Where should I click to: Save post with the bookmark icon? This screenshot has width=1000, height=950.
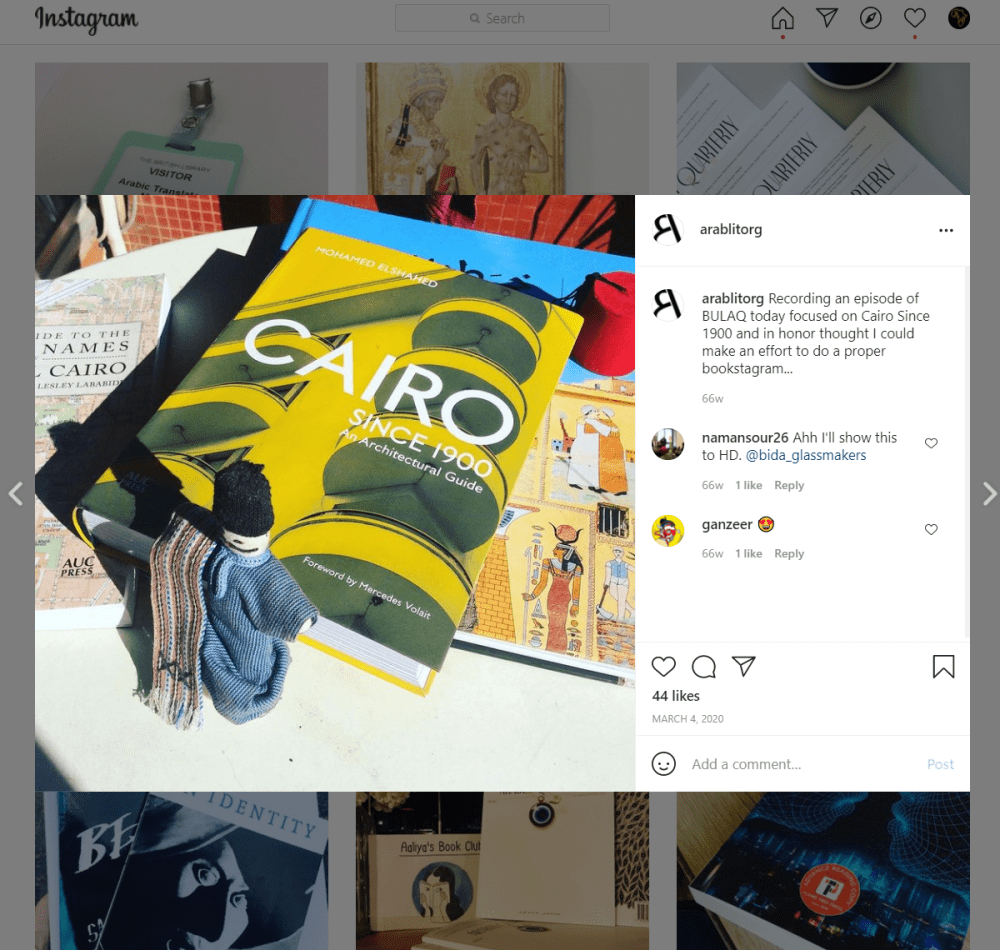pos(943,666)
